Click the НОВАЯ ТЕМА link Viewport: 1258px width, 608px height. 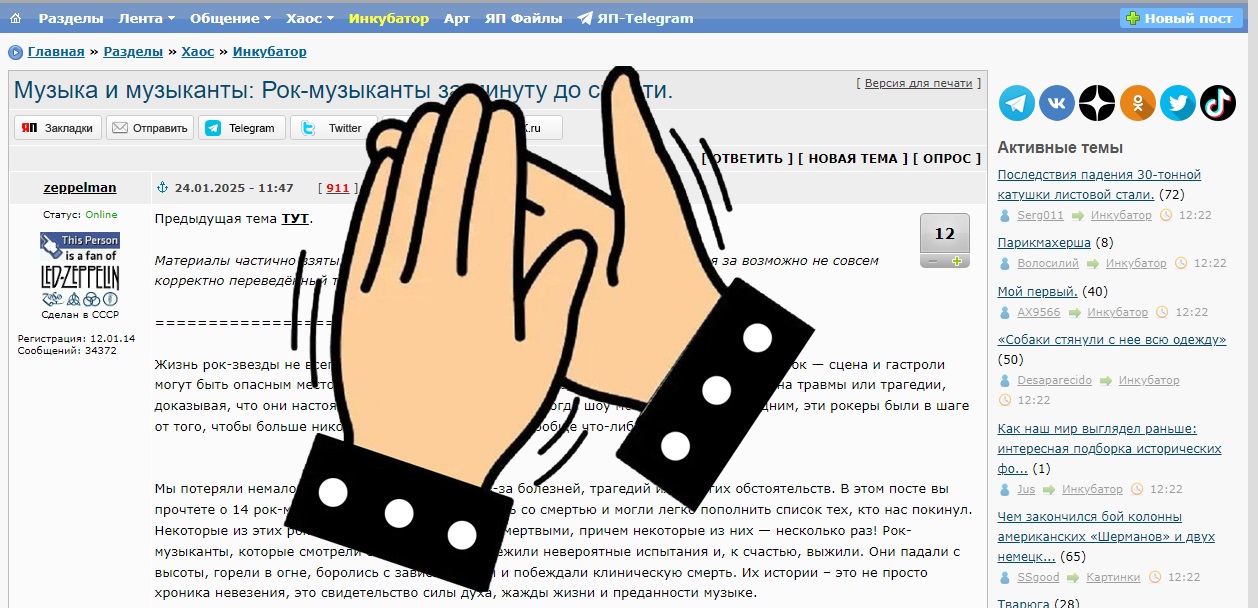(853, 158)
